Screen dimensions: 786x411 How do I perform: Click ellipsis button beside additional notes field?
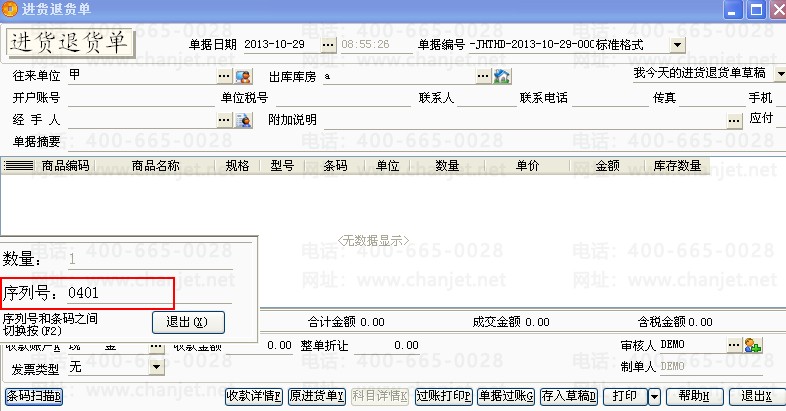coord(733,120)
